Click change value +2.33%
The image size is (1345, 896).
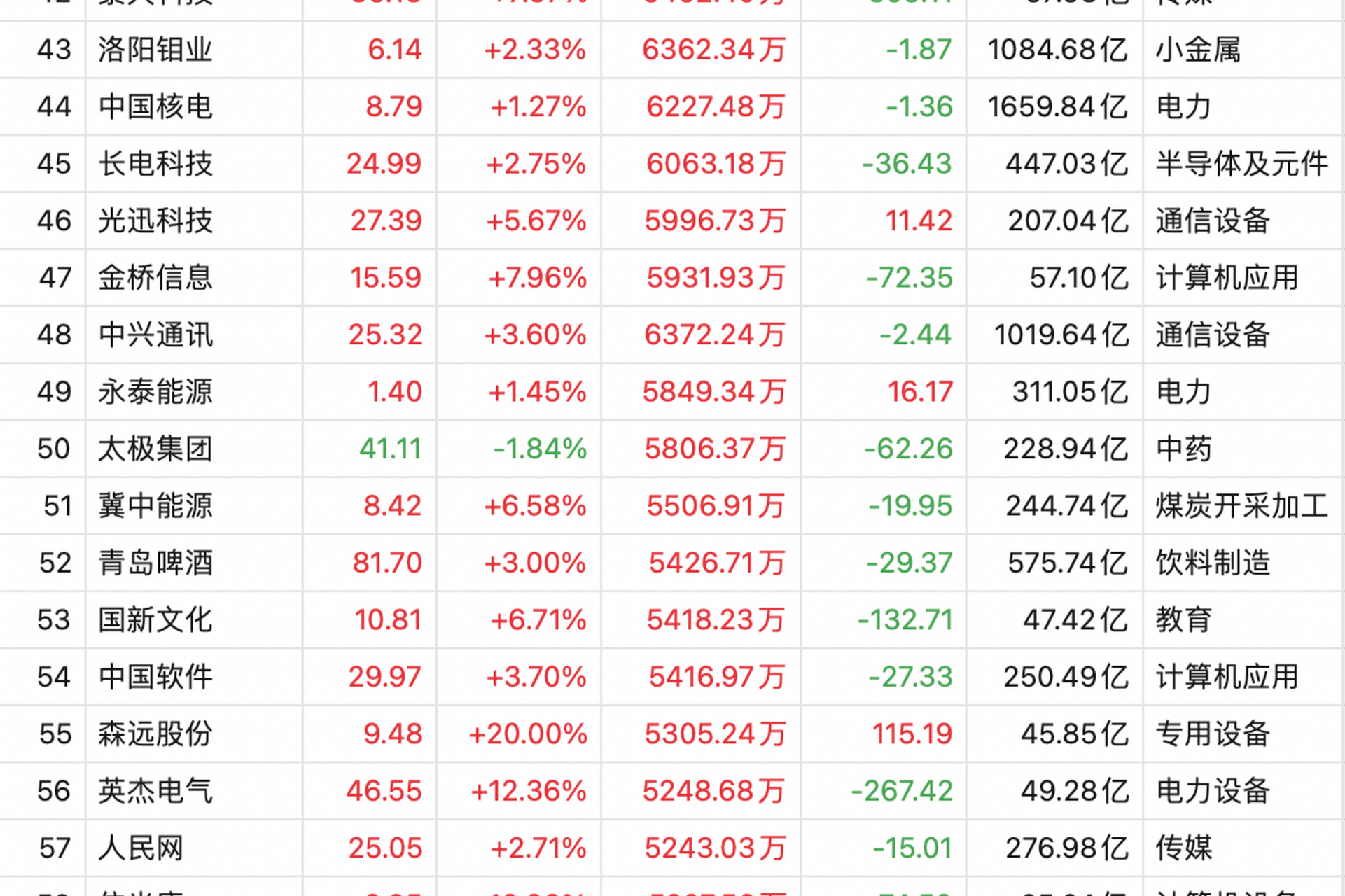[x=535, y=50]
